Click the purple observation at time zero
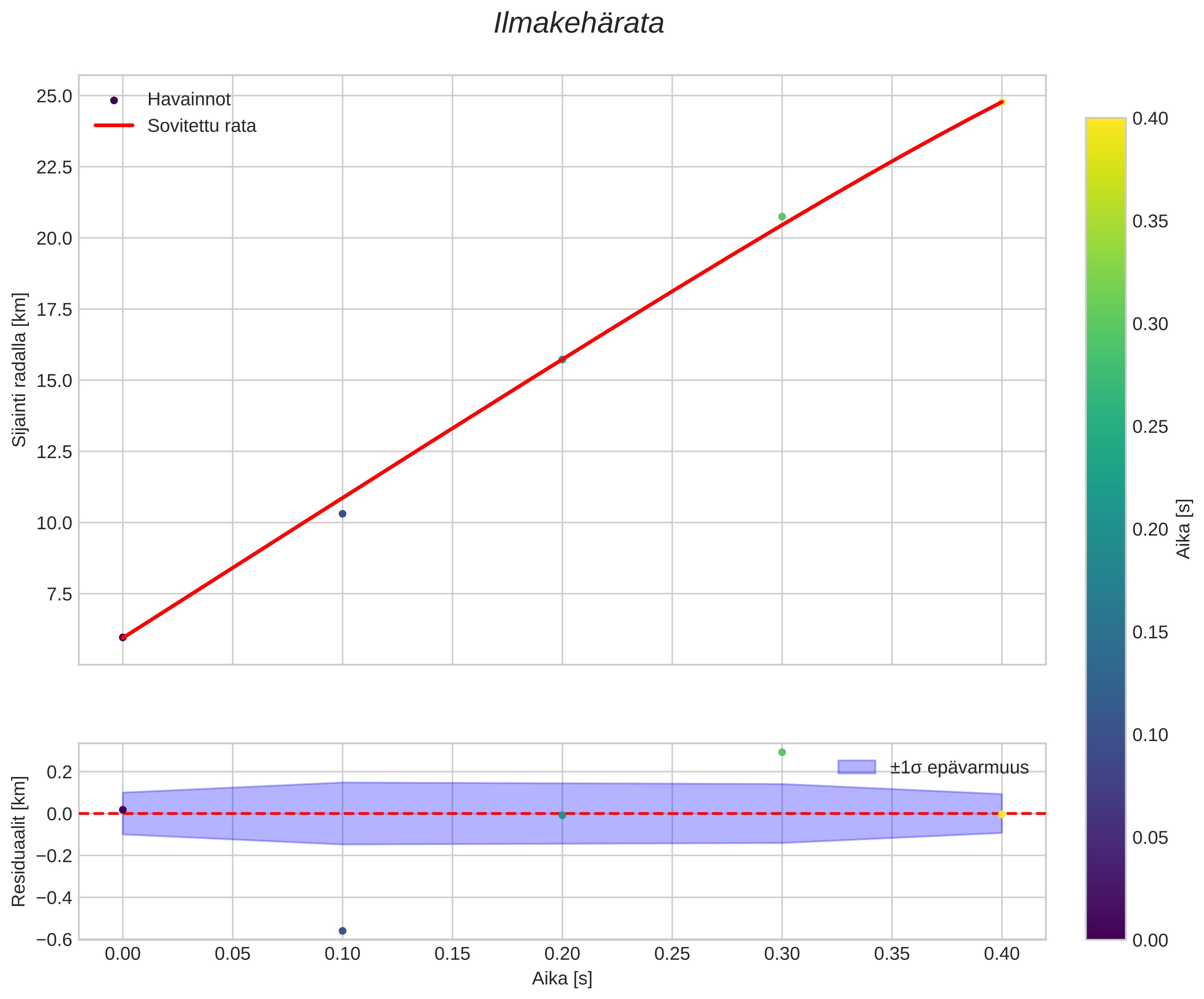This screenshot has width=1204, height=999. [123, 637]
